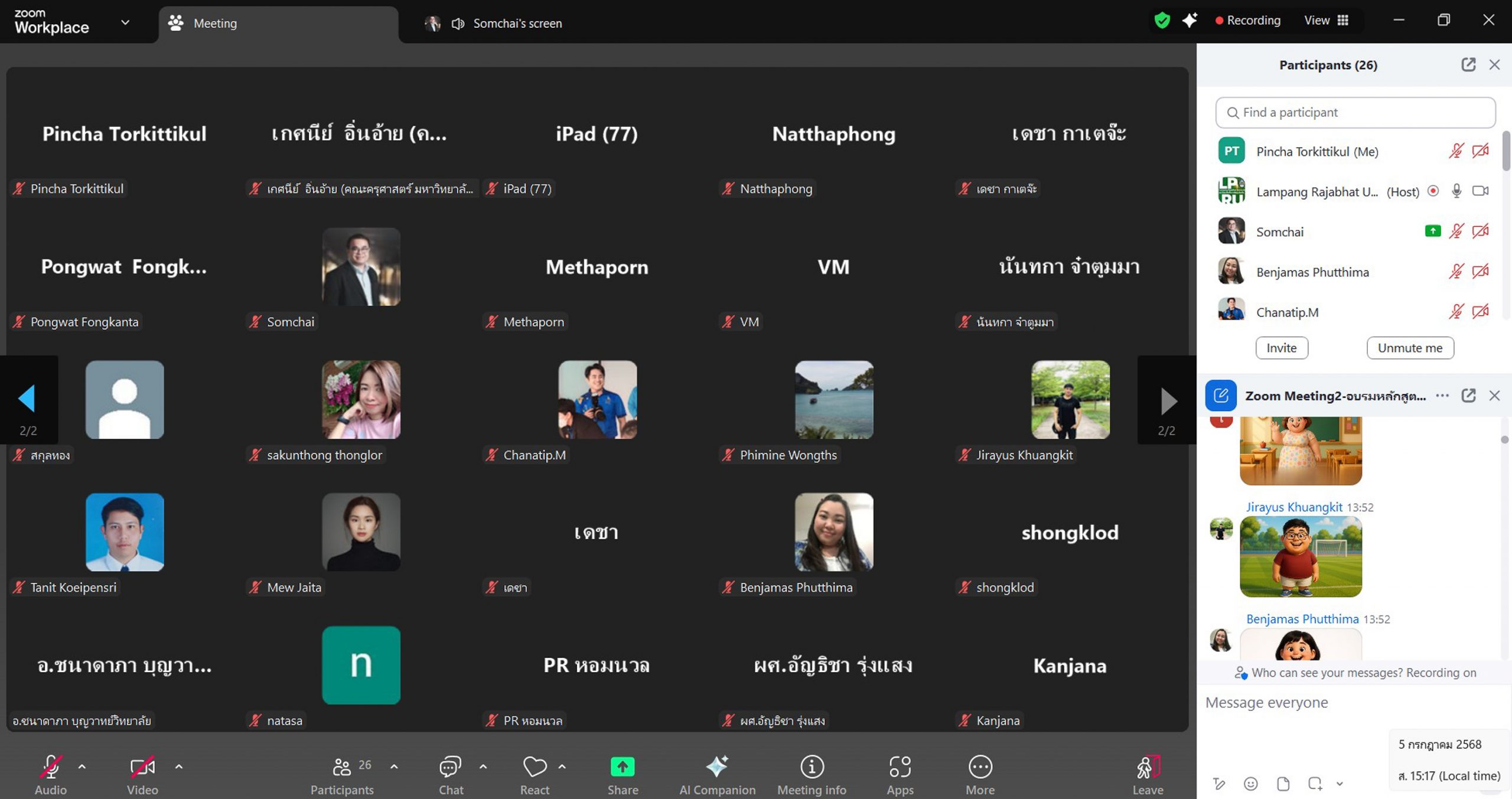Click Jirayus Khuangkit sender name in chat

(x=1294, y=507)
